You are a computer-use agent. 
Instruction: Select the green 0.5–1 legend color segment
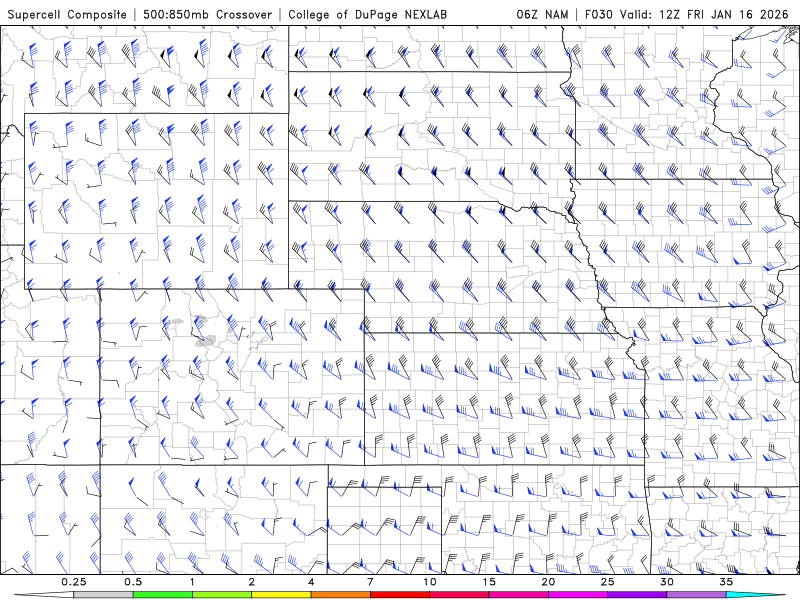[x=162, y=595]
